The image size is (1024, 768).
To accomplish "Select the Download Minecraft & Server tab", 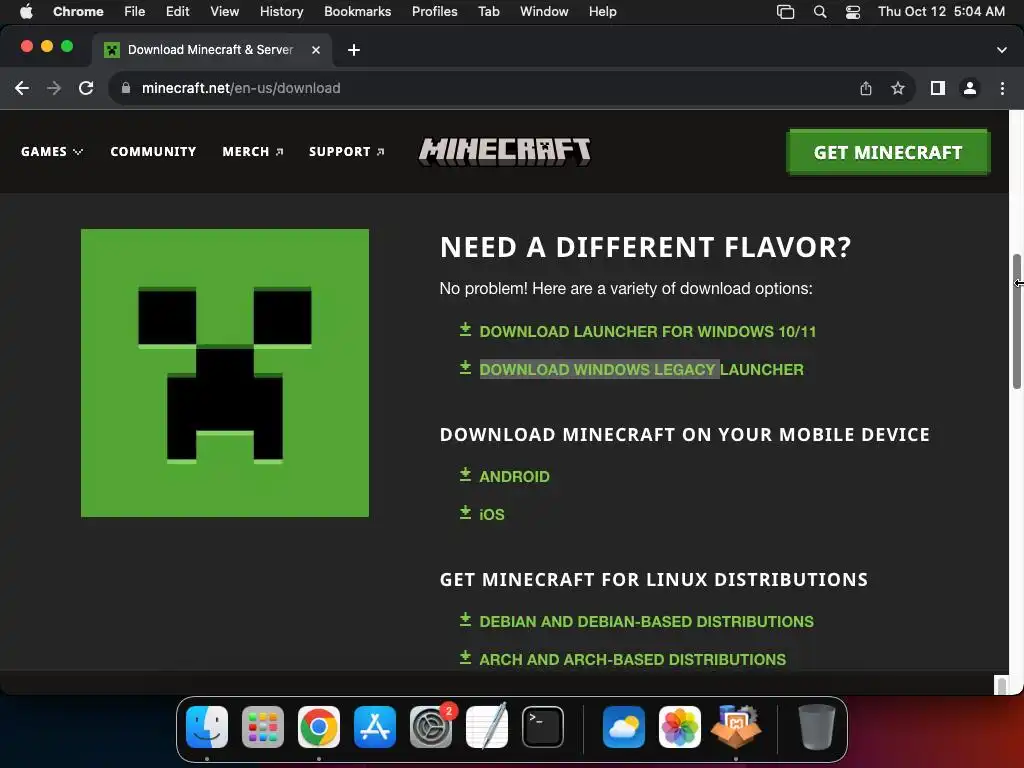I will tap(212, 50).
